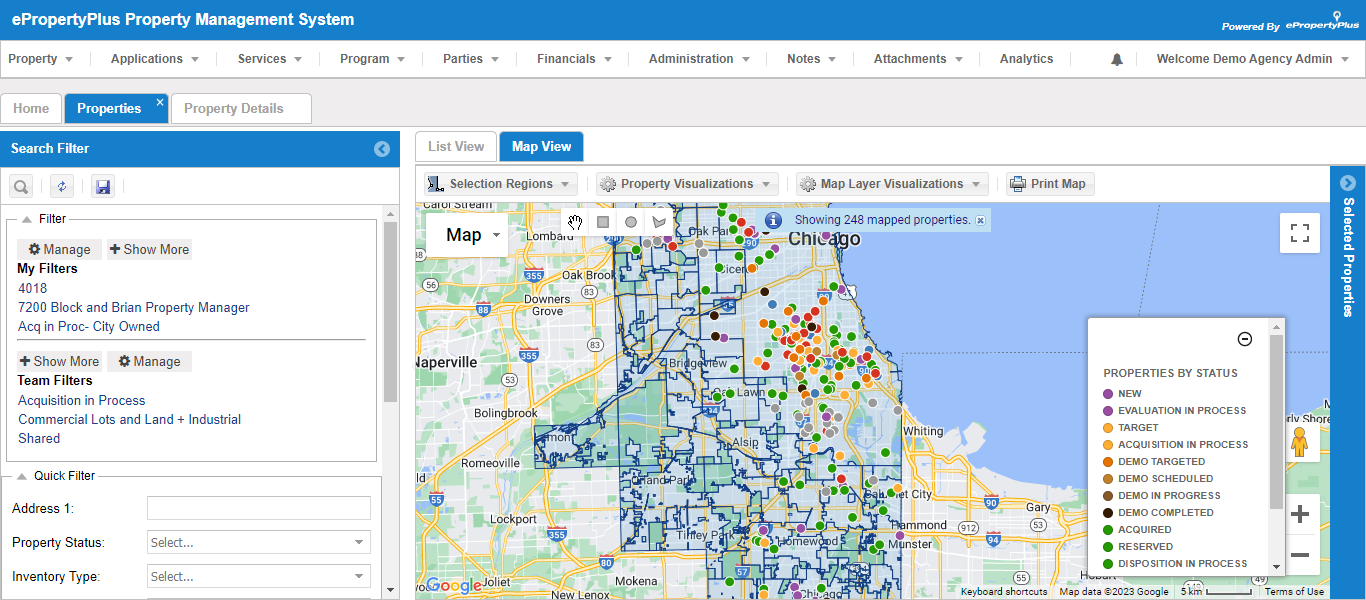The image size is (1366, 600).
Task: Click inside the Address 1 input field
Action: [258, 507]
